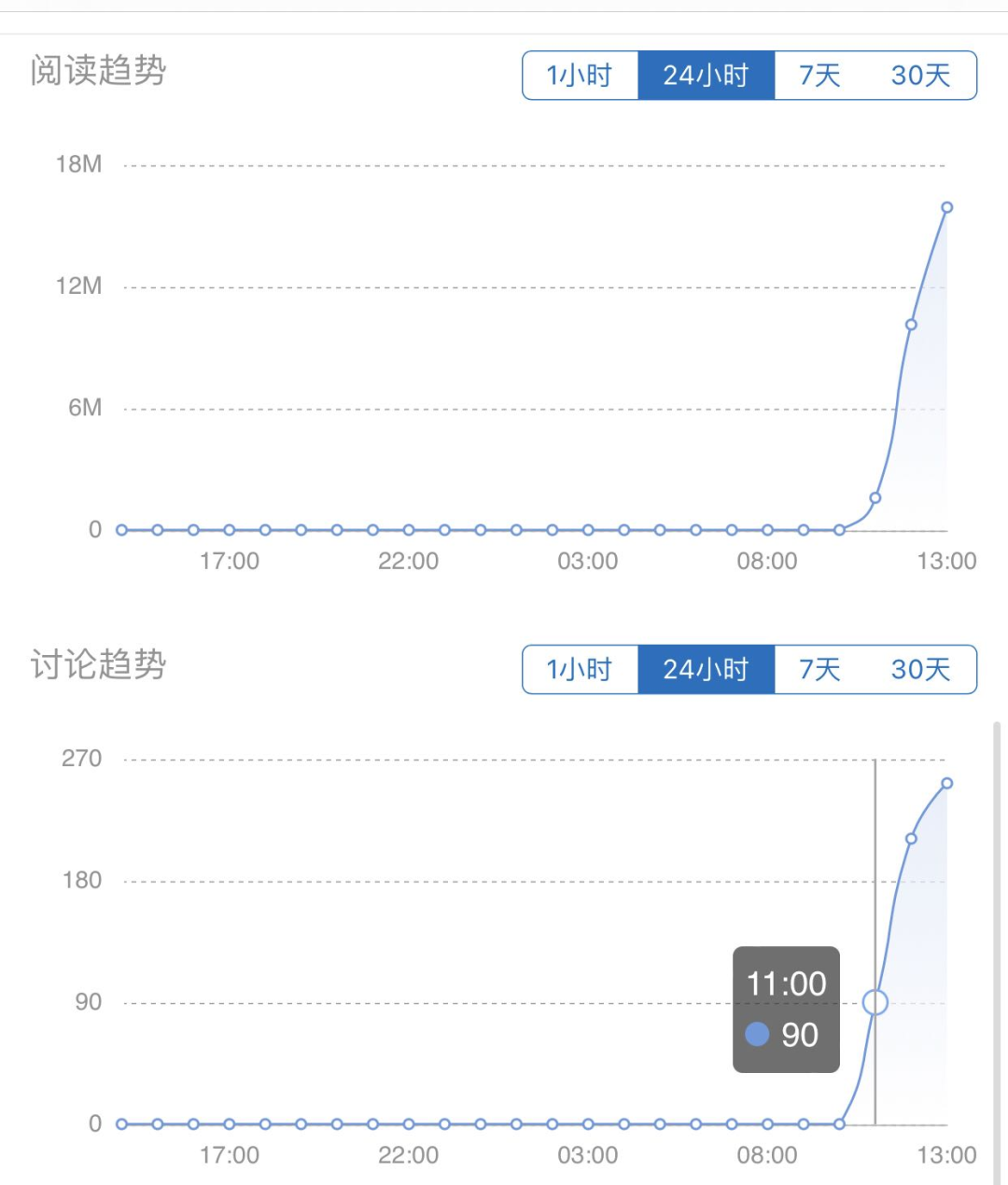Switch 阅读趋势 to 7天 view
This screenshot has height=1185, width=1008.
(819, 76)
